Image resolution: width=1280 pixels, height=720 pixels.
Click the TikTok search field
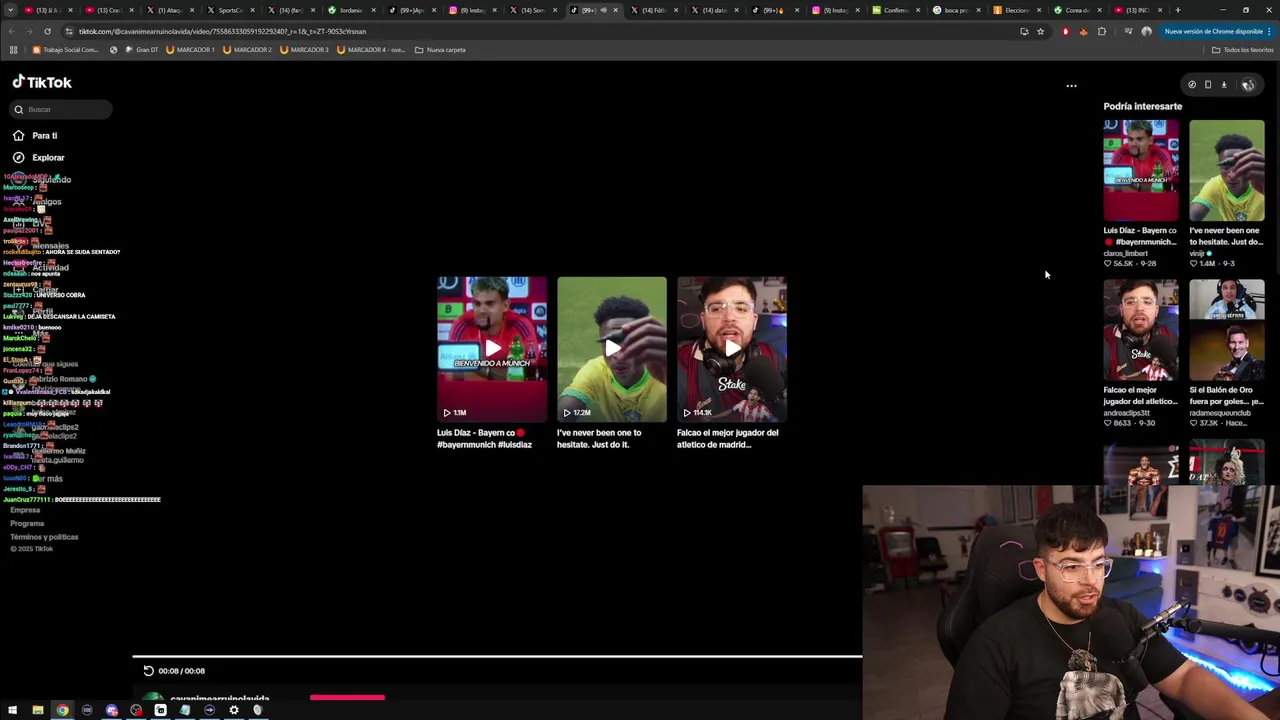tap(62, 109)
